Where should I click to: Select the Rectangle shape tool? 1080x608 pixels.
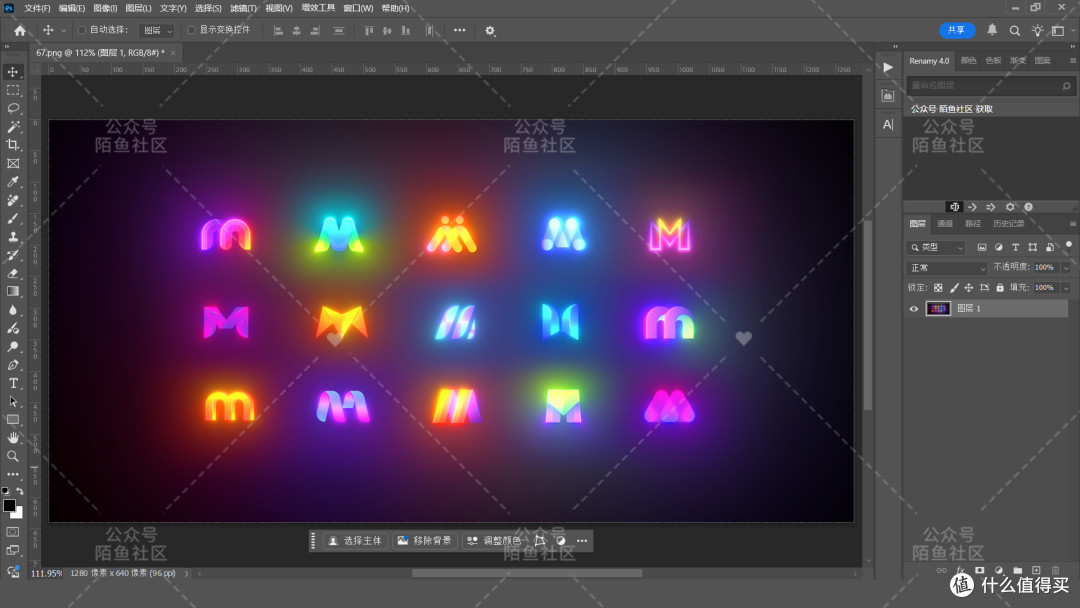13,419
